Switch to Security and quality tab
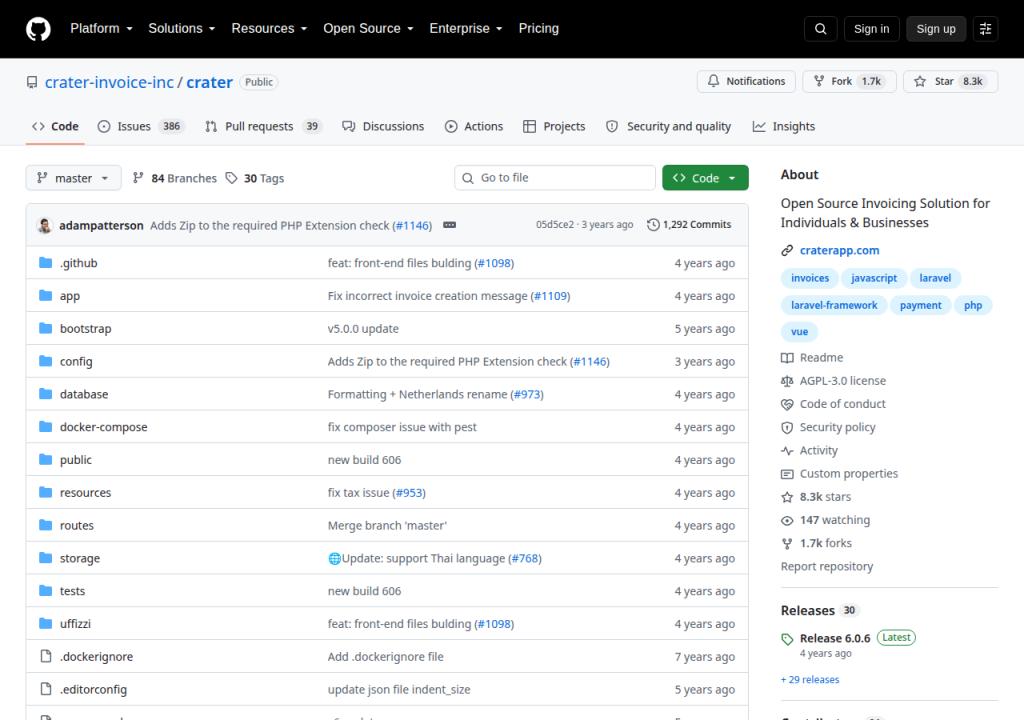Viewport: 1024px width, 720px height. click(669, 126)
